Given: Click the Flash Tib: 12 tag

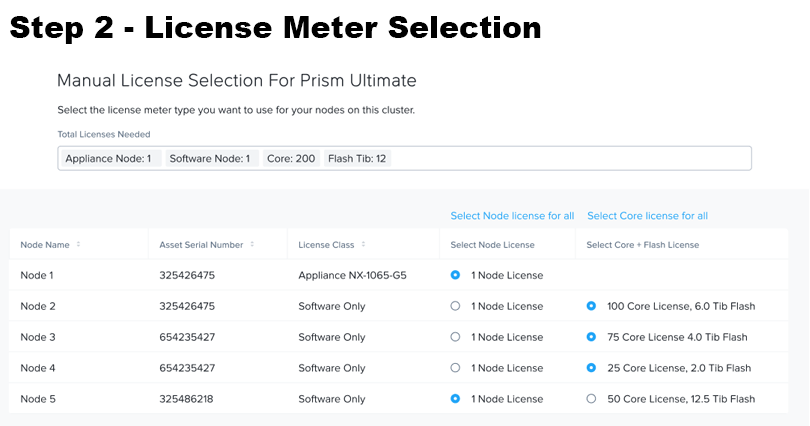Looking at the screenshot, I should [x=357, y=159].
